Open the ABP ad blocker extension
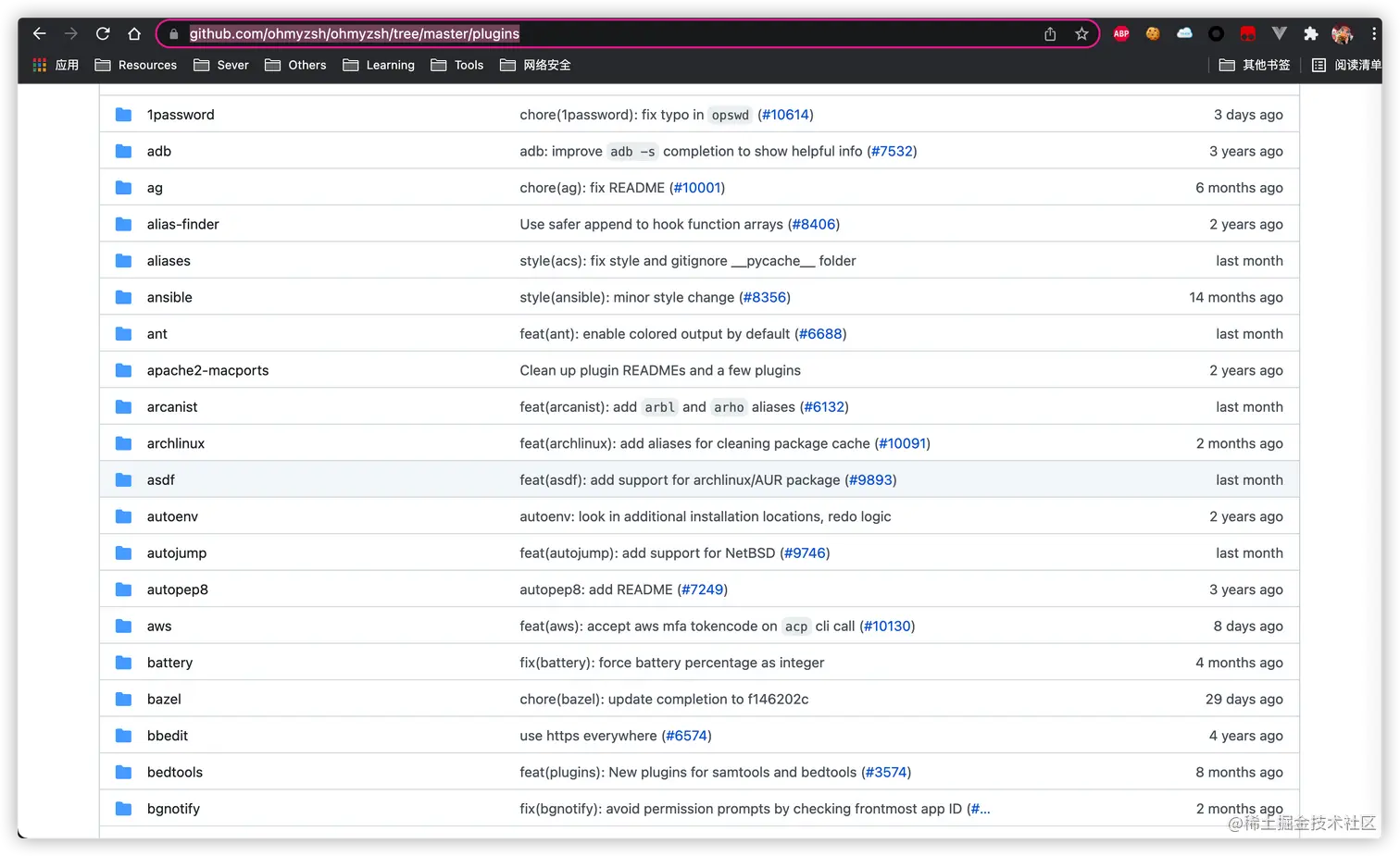Screen dimensions: 1400x856 tap(1121, 34)
